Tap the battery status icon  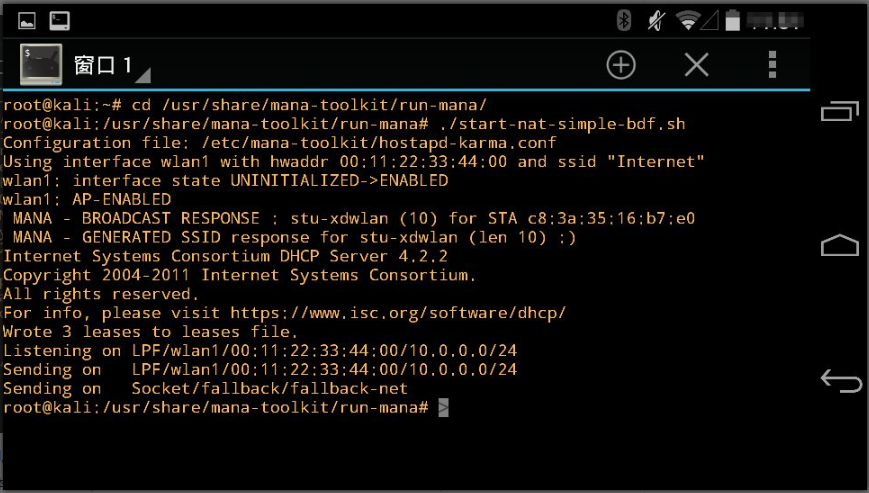pos(733,20)
